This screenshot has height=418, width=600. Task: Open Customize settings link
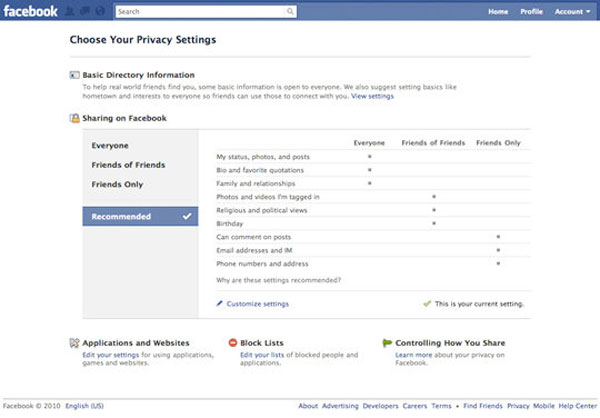(258, 304)
